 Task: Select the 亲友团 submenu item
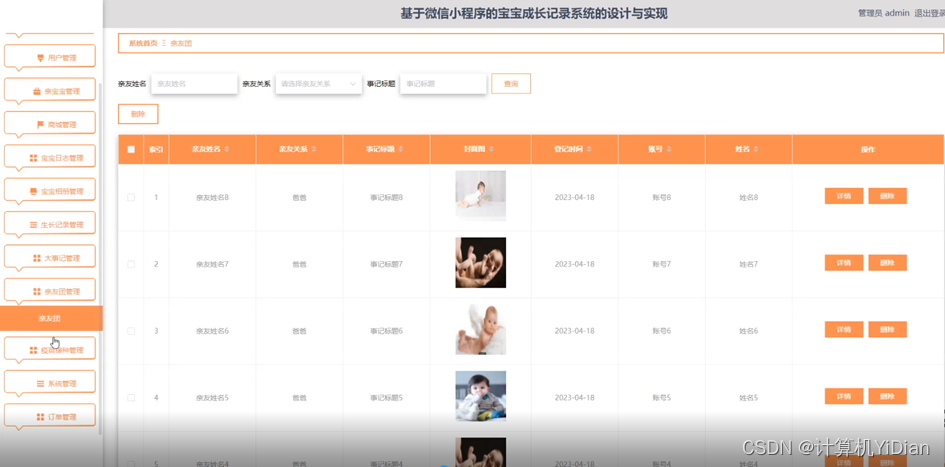(51, 318)
